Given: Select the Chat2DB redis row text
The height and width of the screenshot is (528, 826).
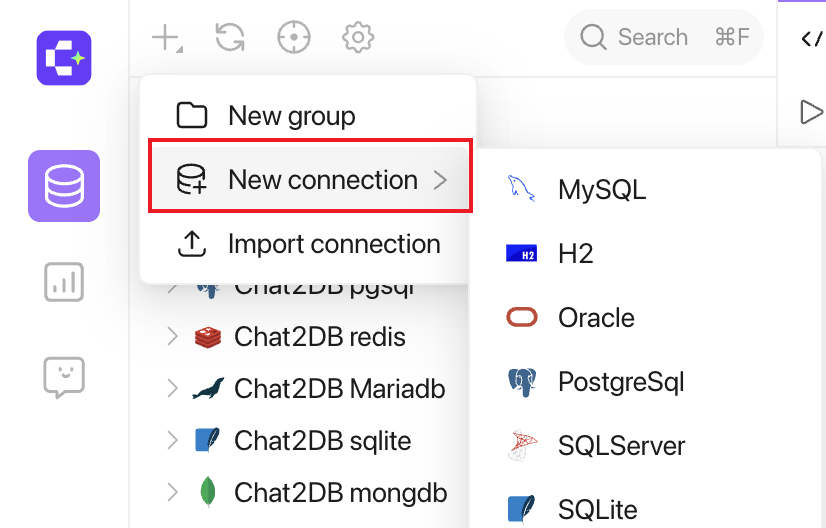Looking at the screenshot, I should coord(320,337).
